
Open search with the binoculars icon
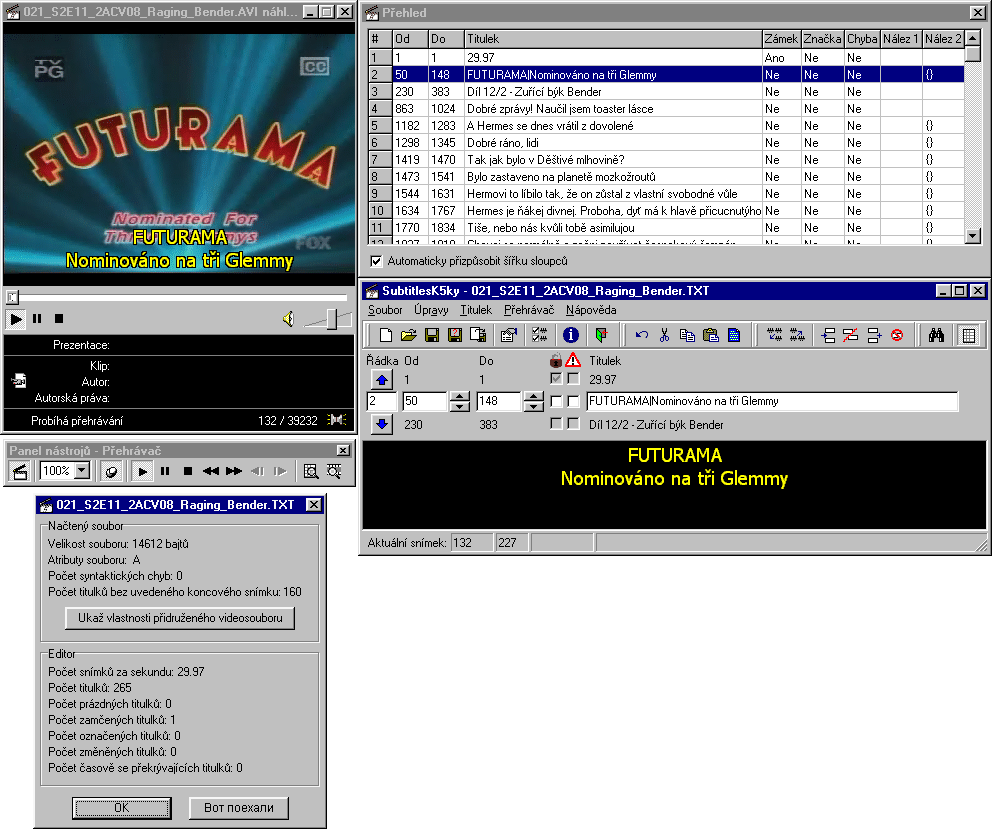936,335
